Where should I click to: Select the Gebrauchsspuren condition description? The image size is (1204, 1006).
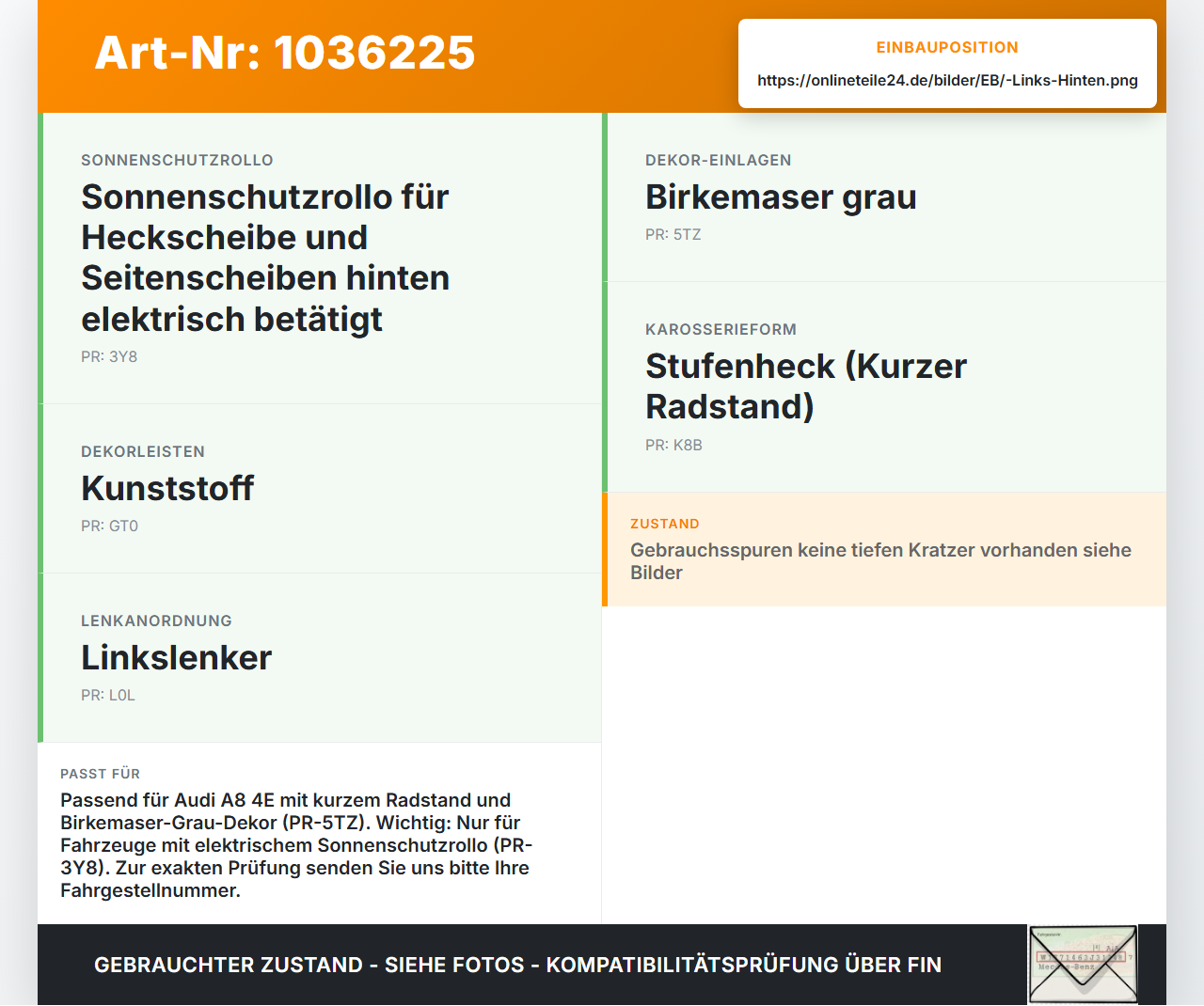(880, 561)
